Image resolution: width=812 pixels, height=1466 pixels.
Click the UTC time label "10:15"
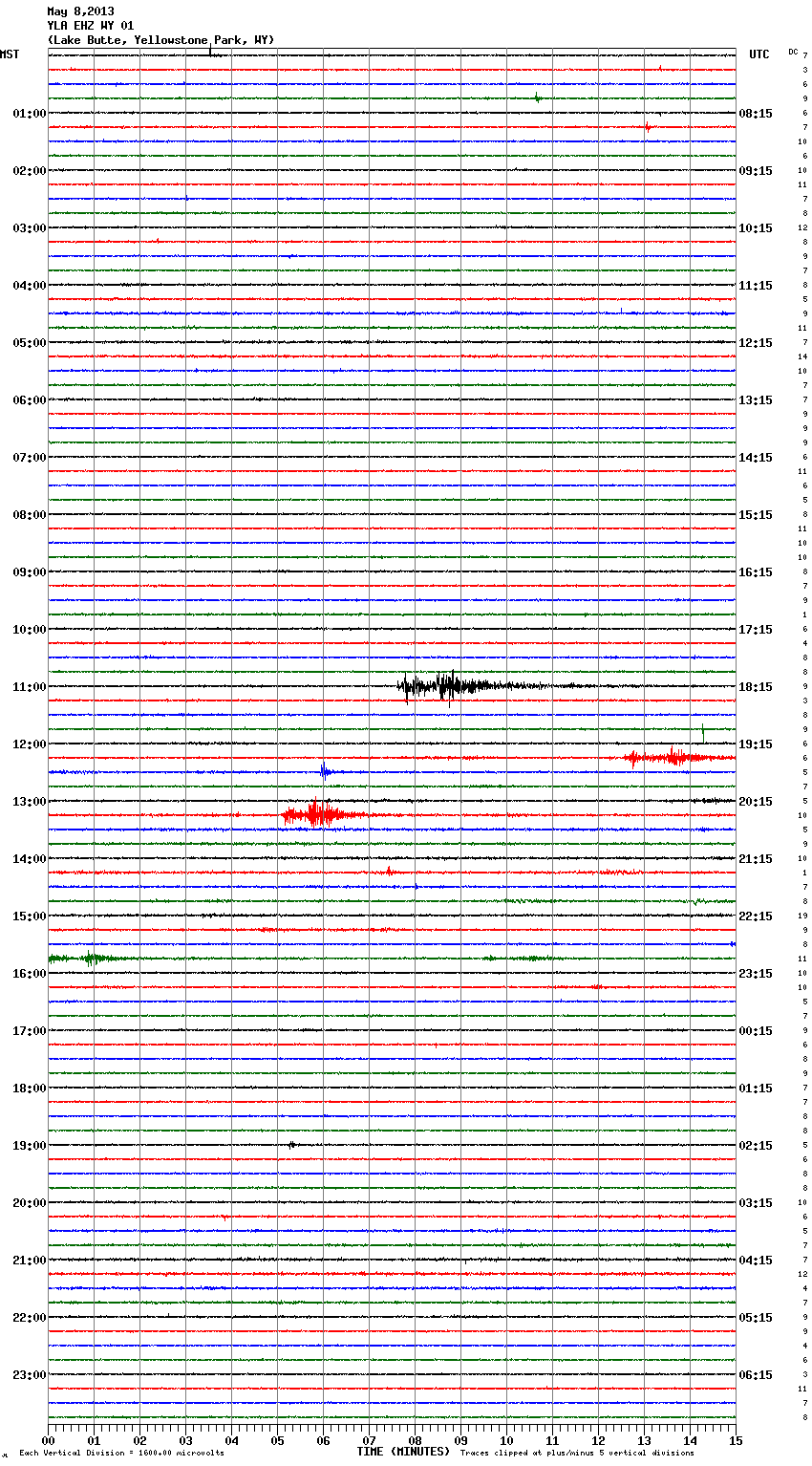tap(756, 228)
